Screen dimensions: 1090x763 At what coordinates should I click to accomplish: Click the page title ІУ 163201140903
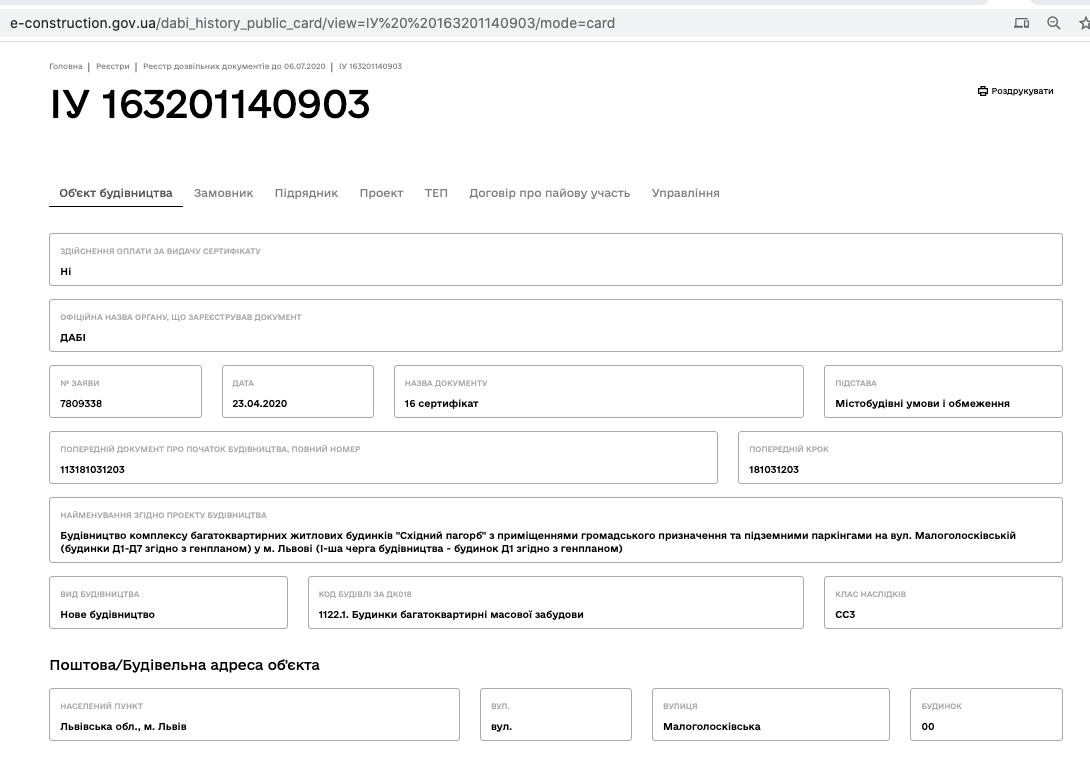[x=210, y=104]
